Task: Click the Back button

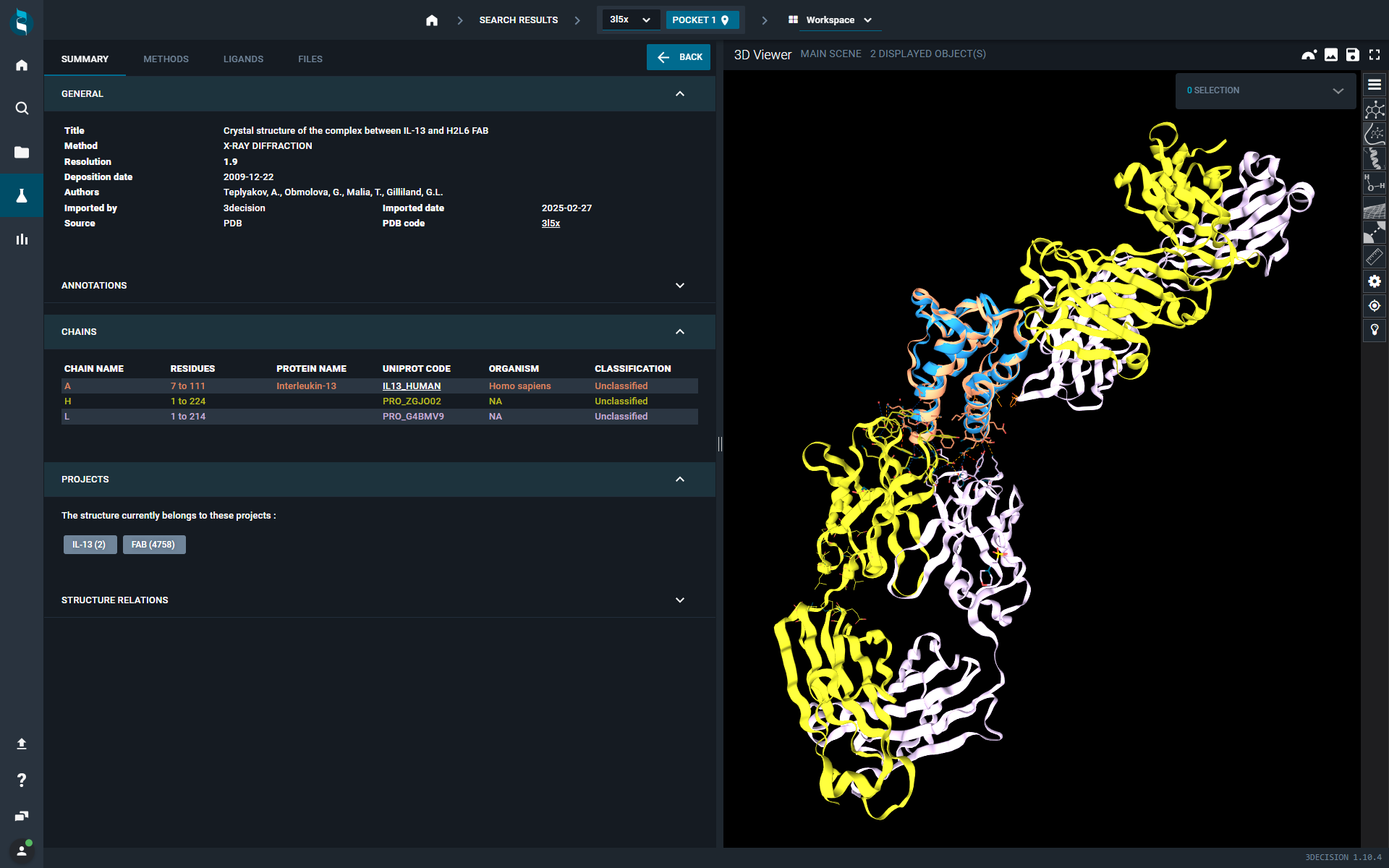Action: click(678, 57)
